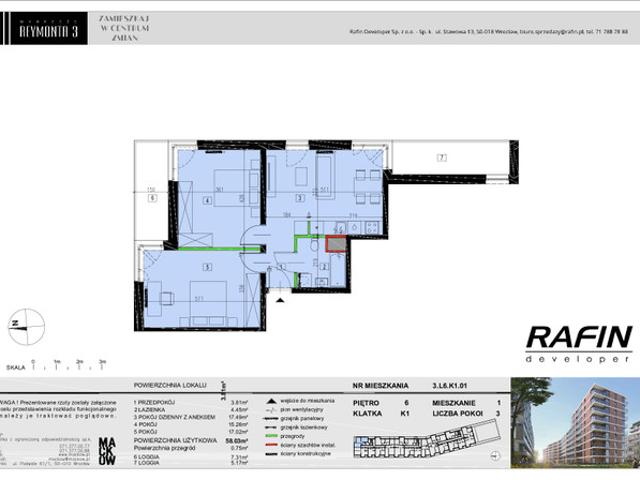Viewport: 640px width, 480px height.
Task: Click the building render thumbnail
Action: 575,422
